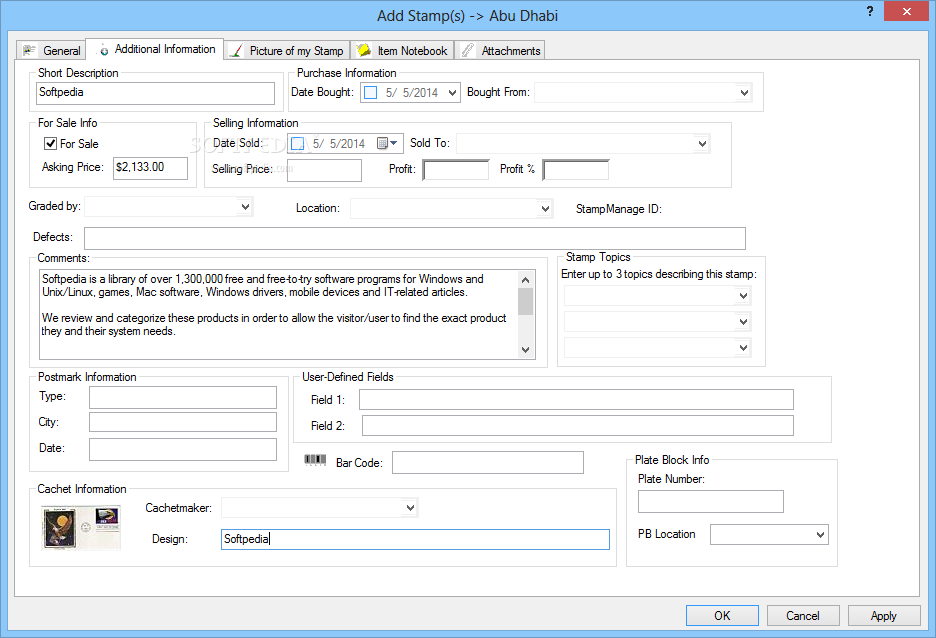Viewport: 936px width, 638px height.
Task: Click the Profit field
Action: 455,170
